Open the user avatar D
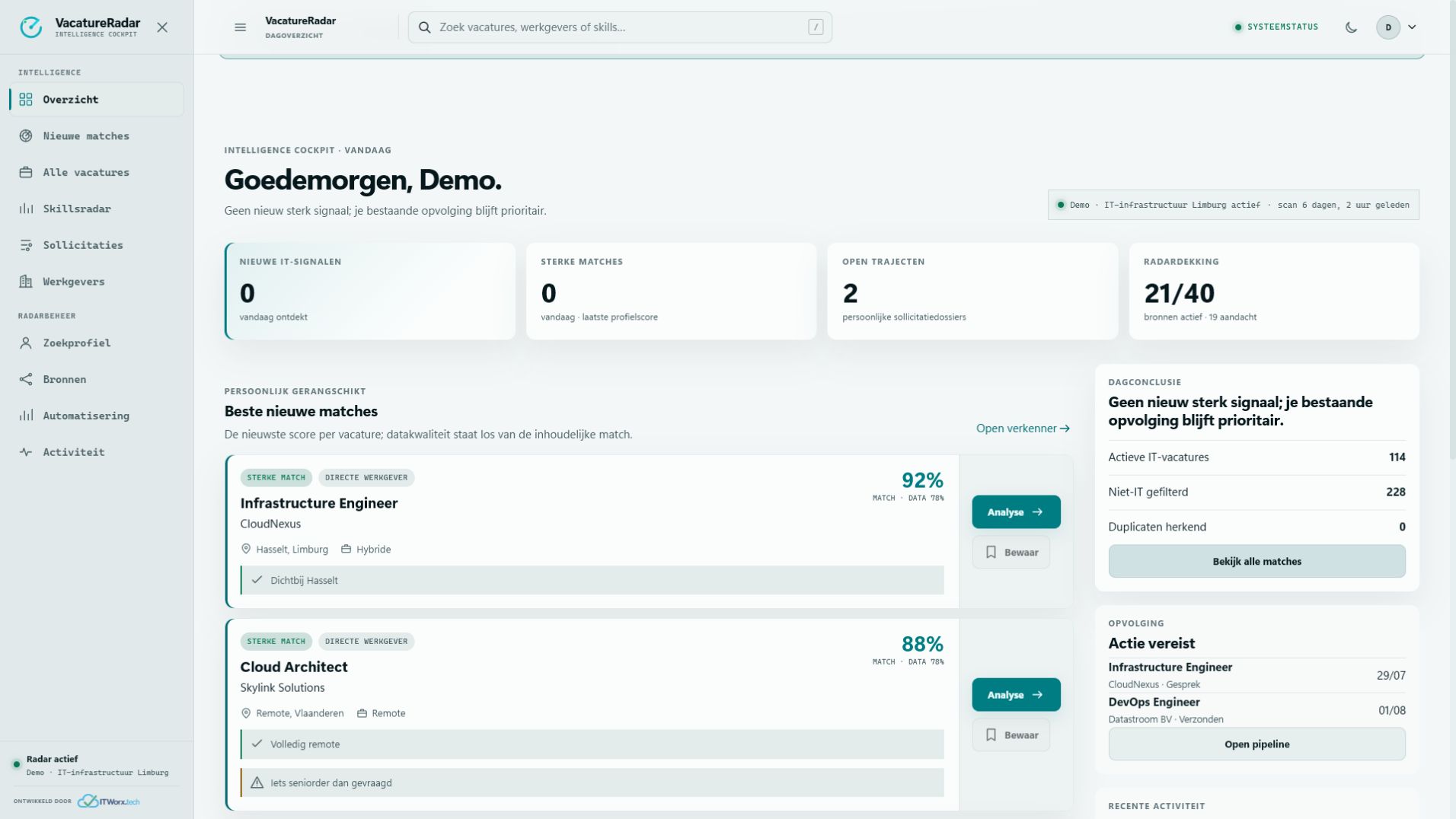The height and width of the screenshot is (819, 1456). (1388, 27)
